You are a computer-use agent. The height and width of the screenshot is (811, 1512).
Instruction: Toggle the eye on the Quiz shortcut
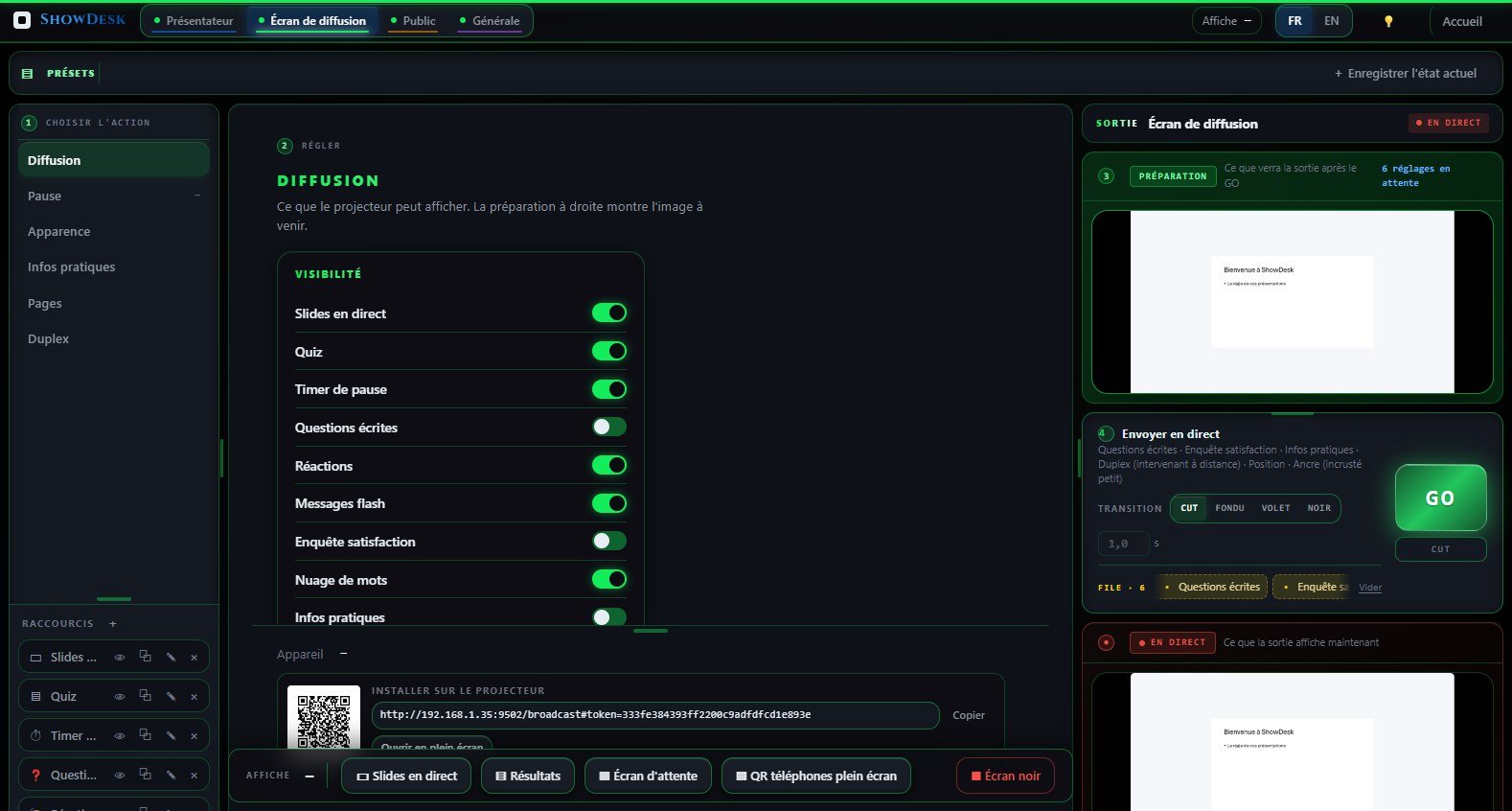120,697
